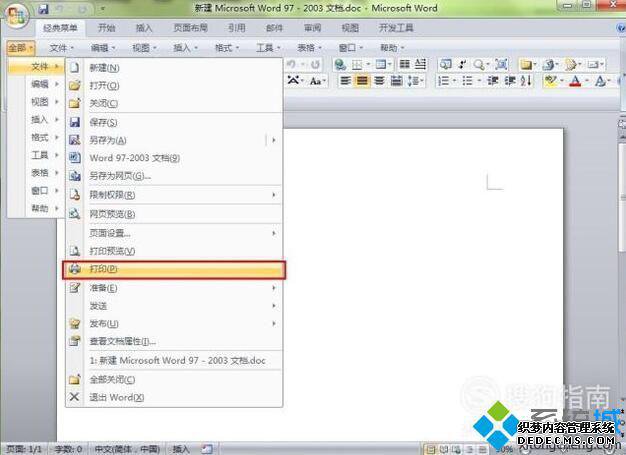Pick the yellow text highlight color button
This screenshot has height=455, width=626.
[x=551, y=81]
